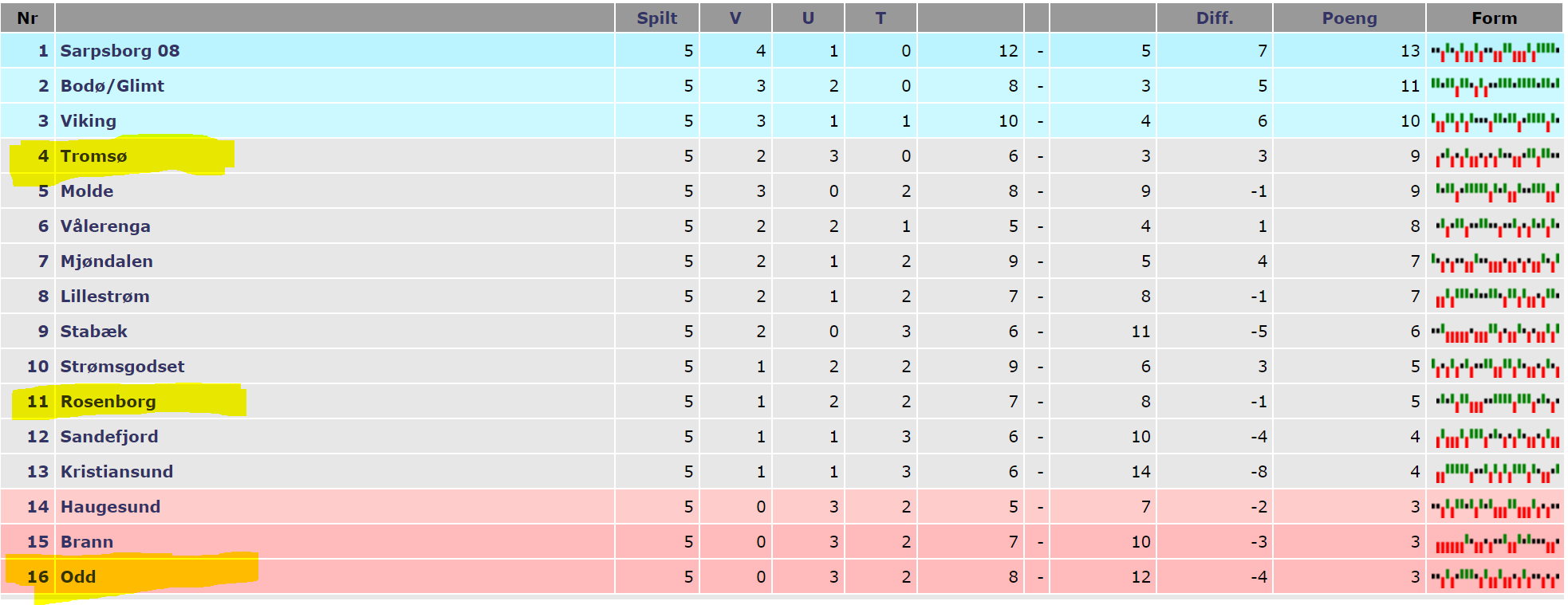
Task: Sort by Diff. column header
Action: pyautogui.click(x=1215, y=18)
